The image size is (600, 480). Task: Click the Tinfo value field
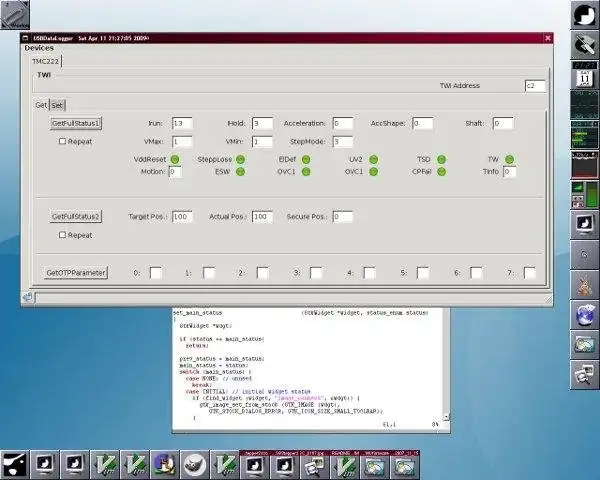click(510, 171)
